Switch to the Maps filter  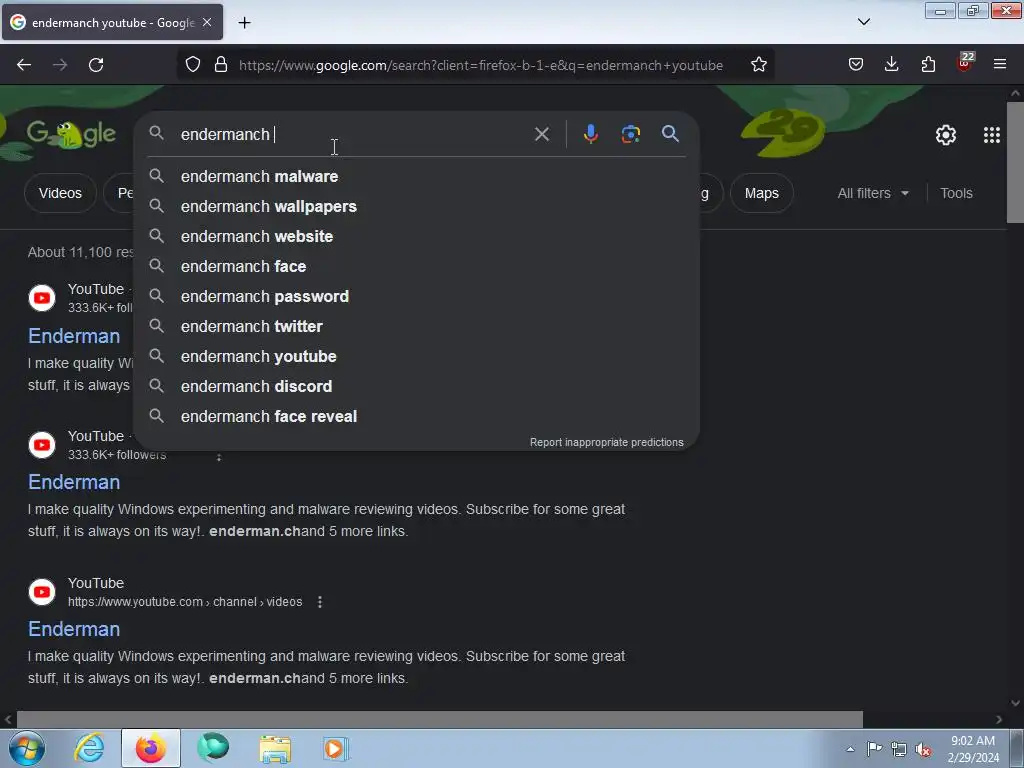coord(761,193)
